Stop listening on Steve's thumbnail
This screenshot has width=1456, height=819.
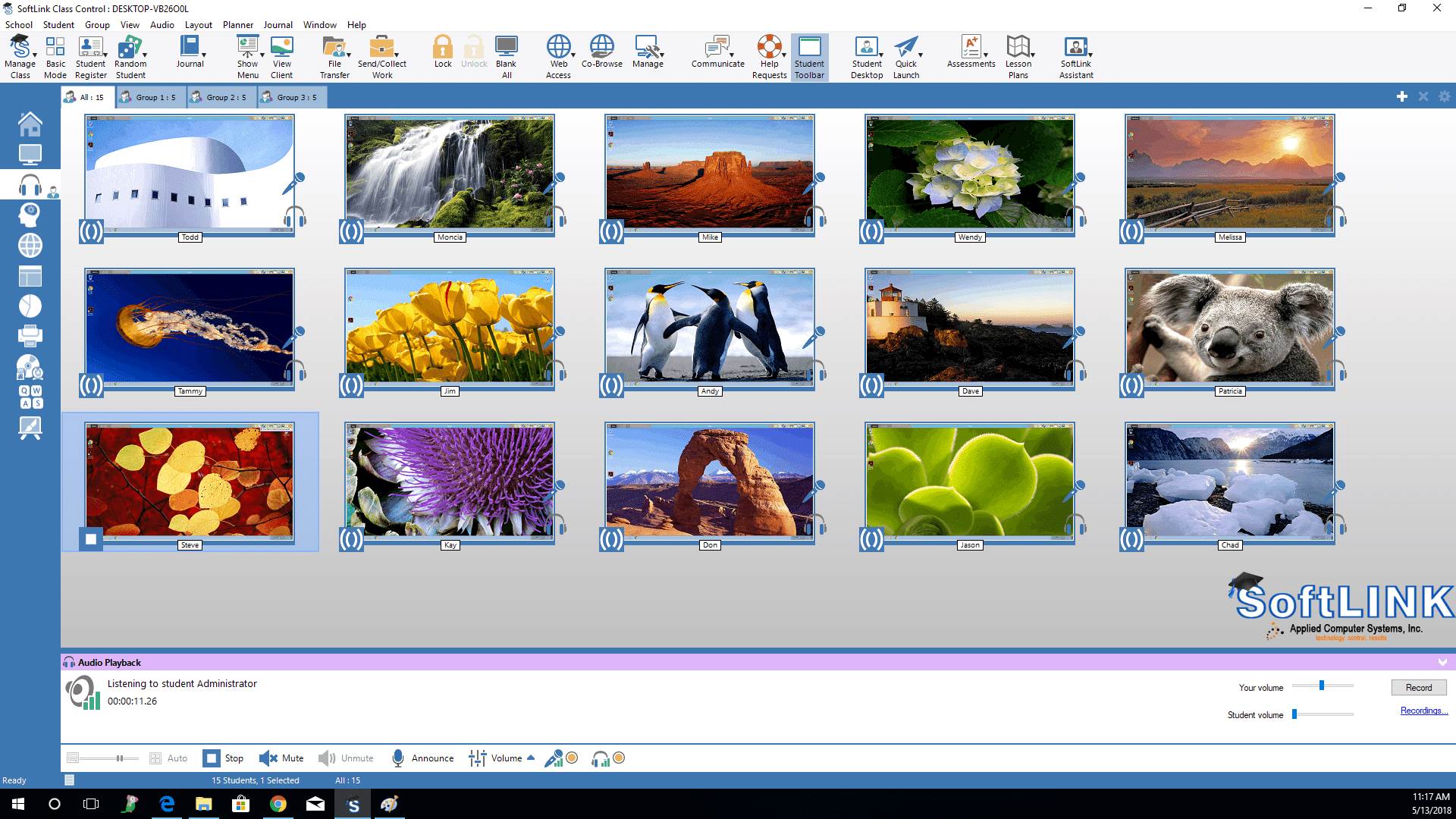pos(91,539)
